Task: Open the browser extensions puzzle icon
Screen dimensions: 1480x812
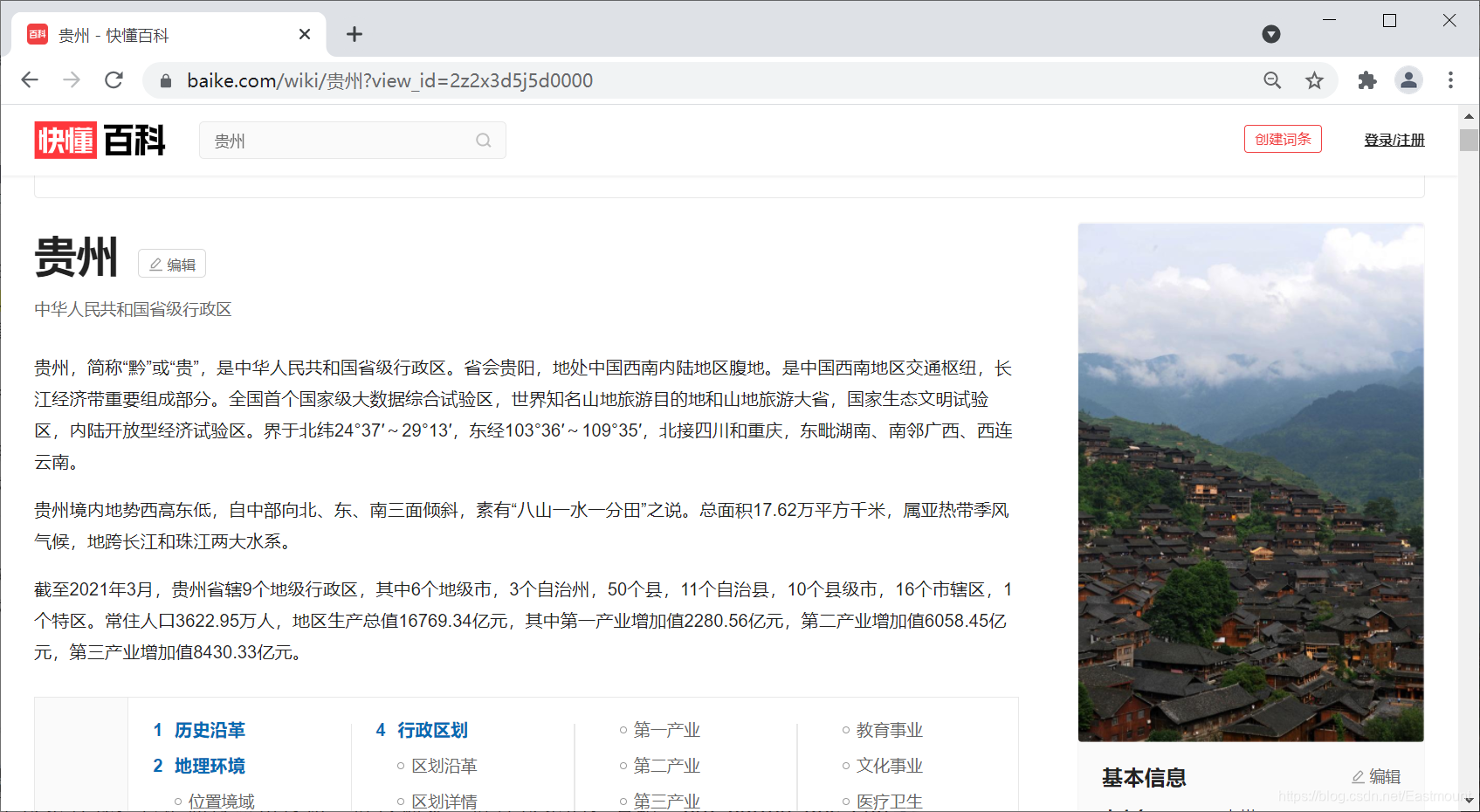Action: coord(1366,79)
